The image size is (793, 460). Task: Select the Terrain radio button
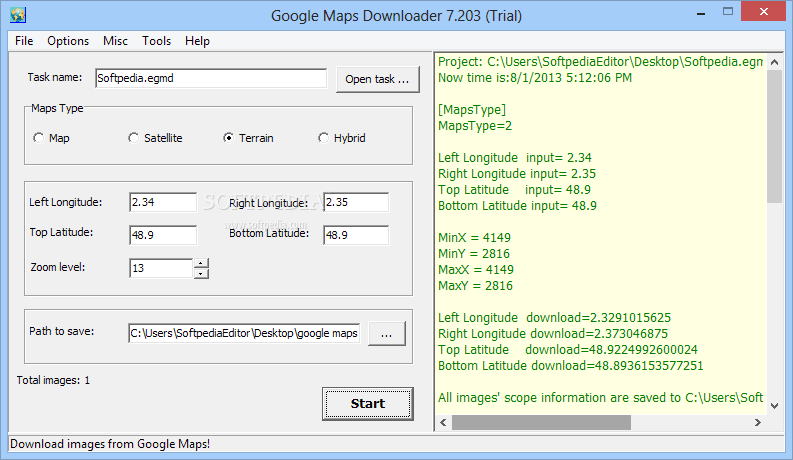coord(248,138)
